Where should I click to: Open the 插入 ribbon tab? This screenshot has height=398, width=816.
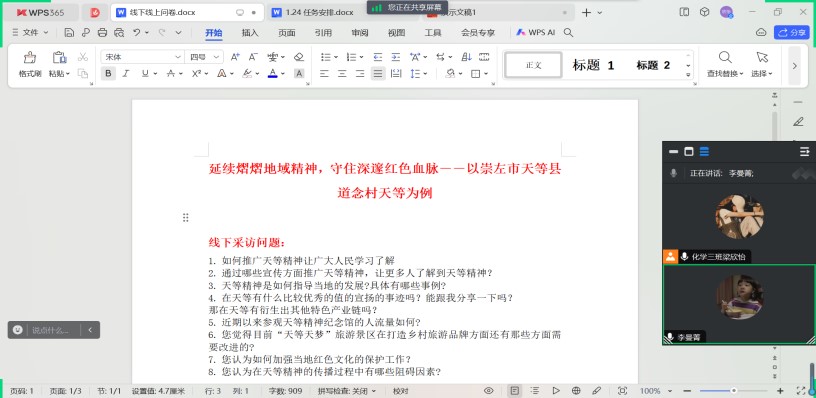click(250, 32)
